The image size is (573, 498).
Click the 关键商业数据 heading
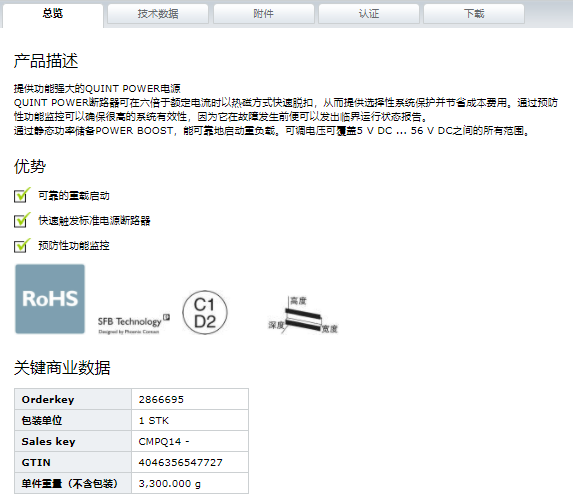click(x=62, y=368)
